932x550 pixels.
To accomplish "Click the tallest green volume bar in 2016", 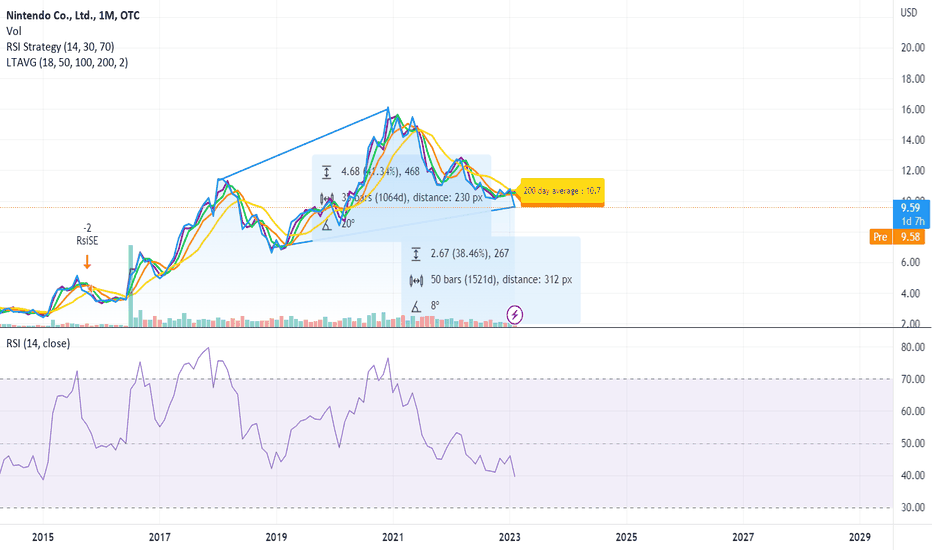I will 131,286.
